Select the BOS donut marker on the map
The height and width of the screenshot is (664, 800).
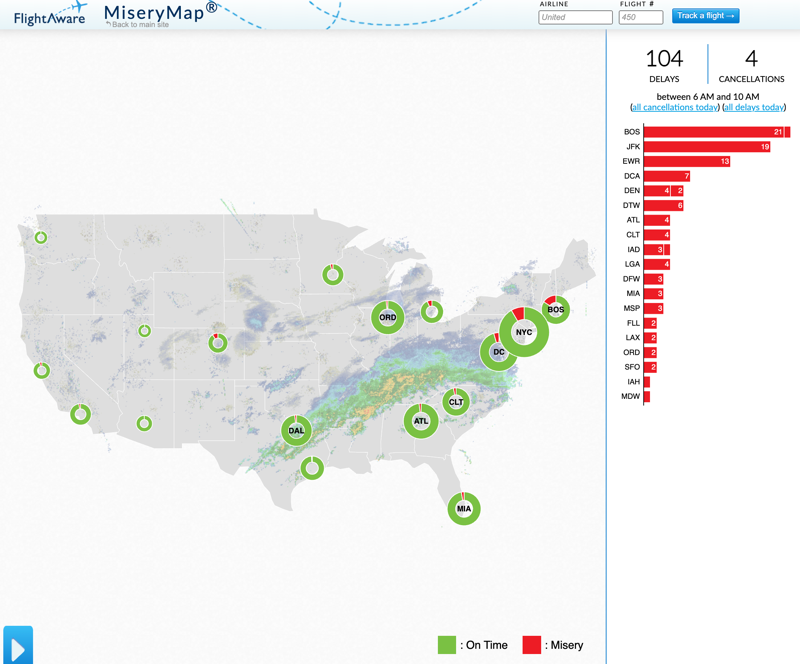point(556,309)
